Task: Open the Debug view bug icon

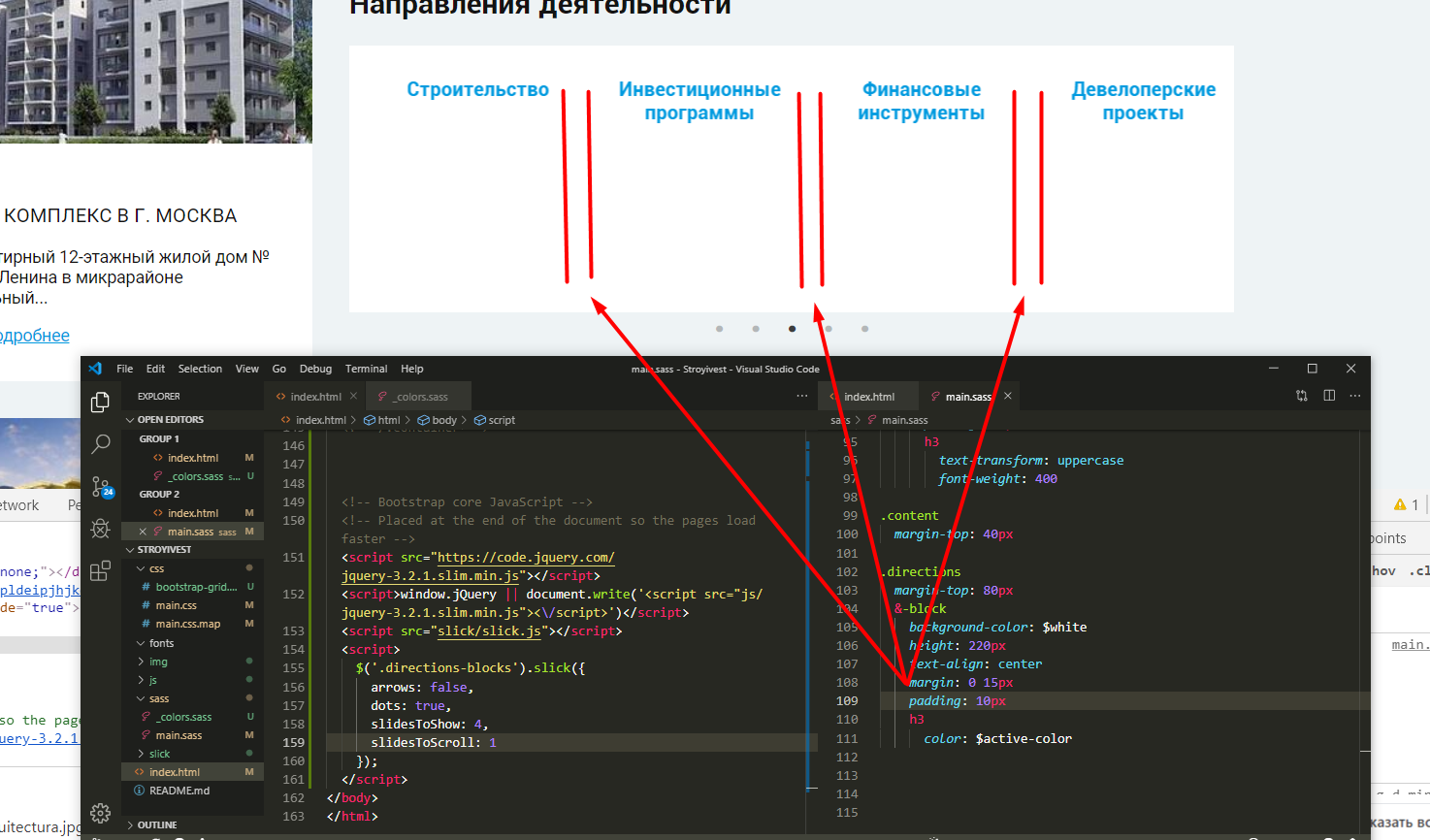Action: [x=100, y=529]
